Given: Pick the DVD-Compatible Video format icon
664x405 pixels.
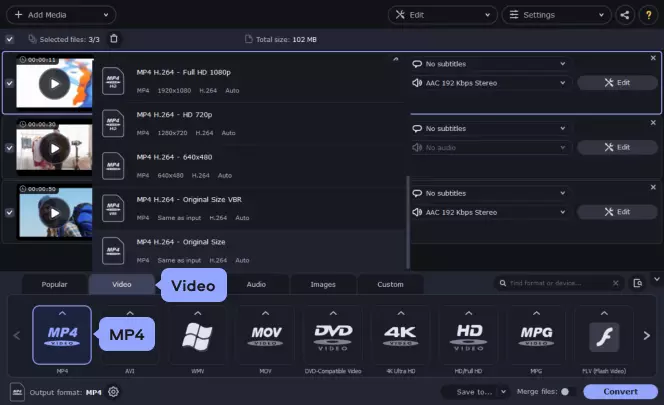Looking at the screenshot, I should pos(333,335).
